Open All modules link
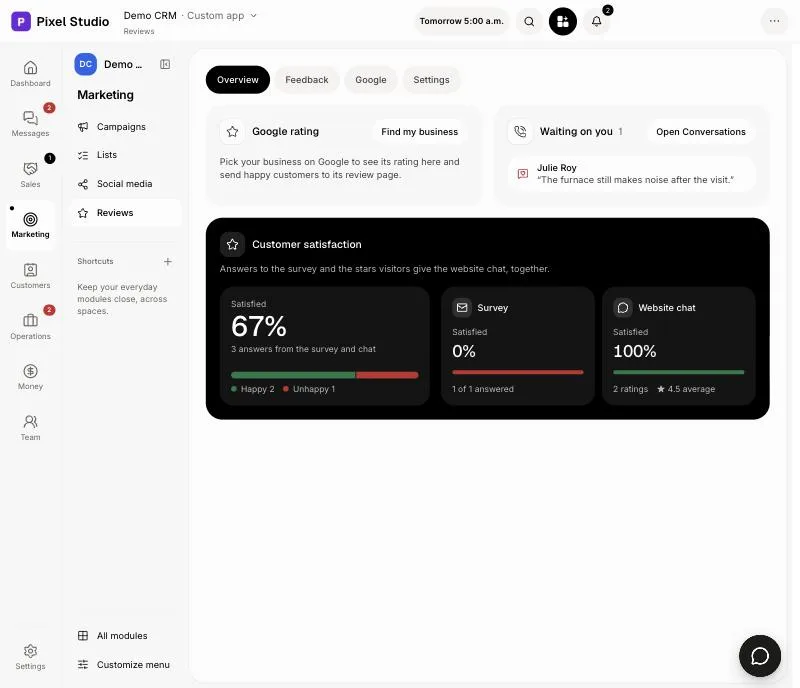The height and width of the screenshot is (688, 800). click(x=126, y=636)
